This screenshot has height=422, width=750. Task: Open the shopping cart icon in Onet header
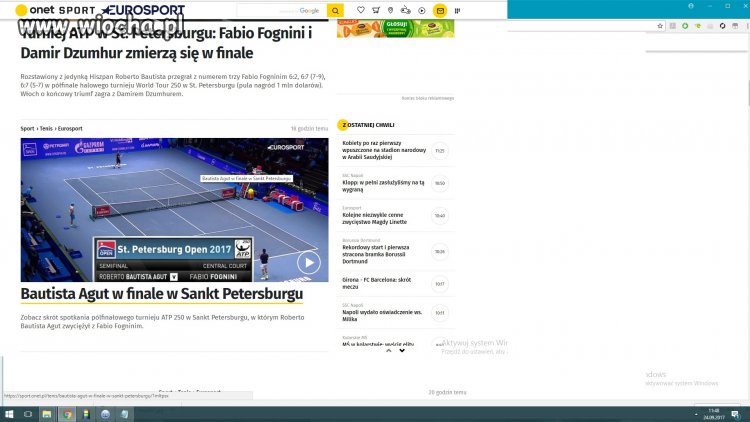pos(376,10)
